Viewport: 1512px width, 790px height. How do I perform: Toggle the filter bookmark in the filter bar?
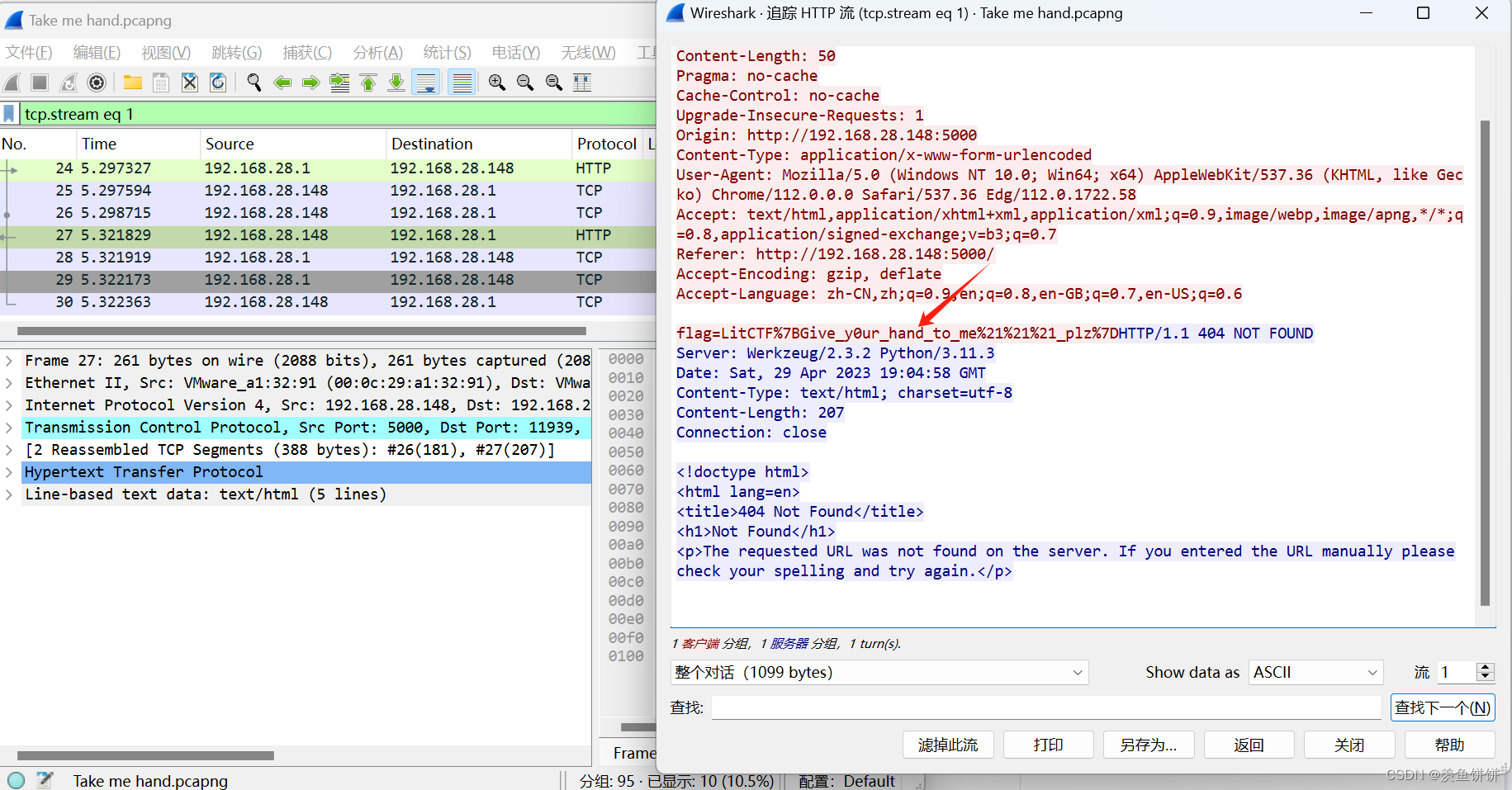(x=8, y=113)
